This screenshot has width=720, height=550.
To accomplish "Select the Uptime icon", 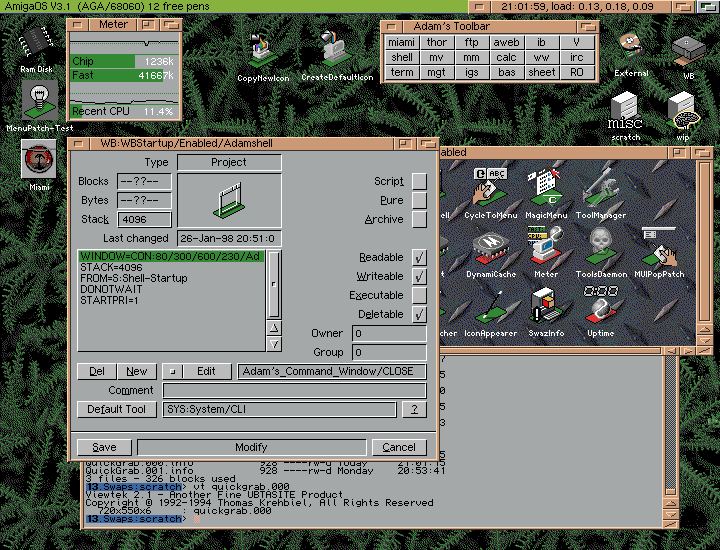I will [601, 305].
